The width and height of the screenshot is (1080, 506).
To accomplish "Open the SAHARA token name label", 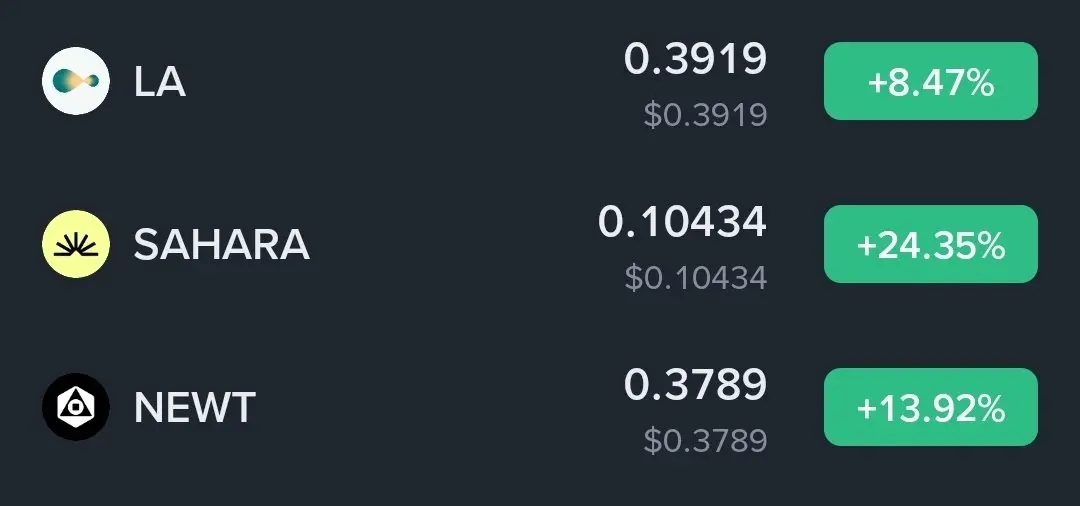I will point(222,244).
